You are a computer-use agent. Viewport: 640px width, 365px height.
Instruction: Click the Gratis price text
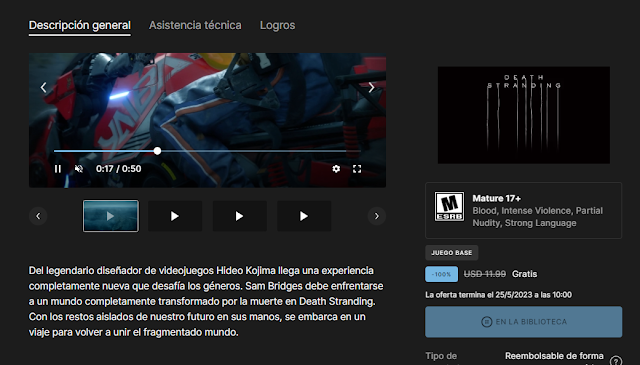(x=524, y=274)
